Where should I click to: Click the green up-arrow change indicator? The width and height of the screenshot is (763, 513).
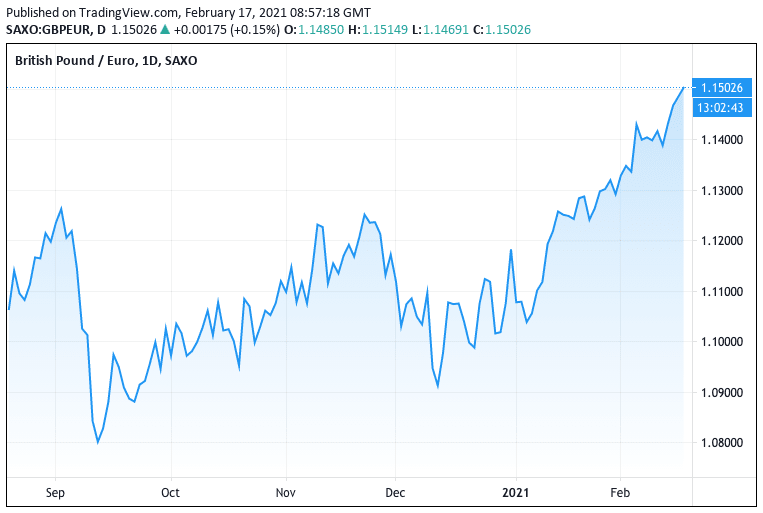coord(165,30)
